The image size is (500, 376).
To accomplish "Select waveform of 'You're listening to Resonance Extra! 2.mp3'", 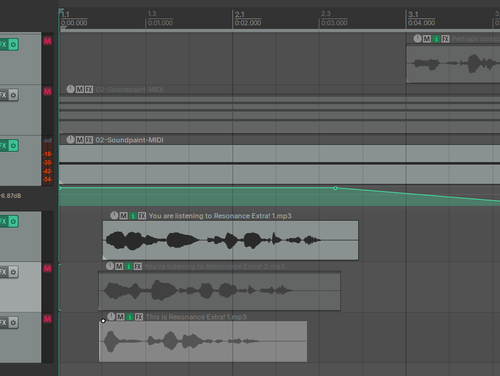I will coord(219,290).
